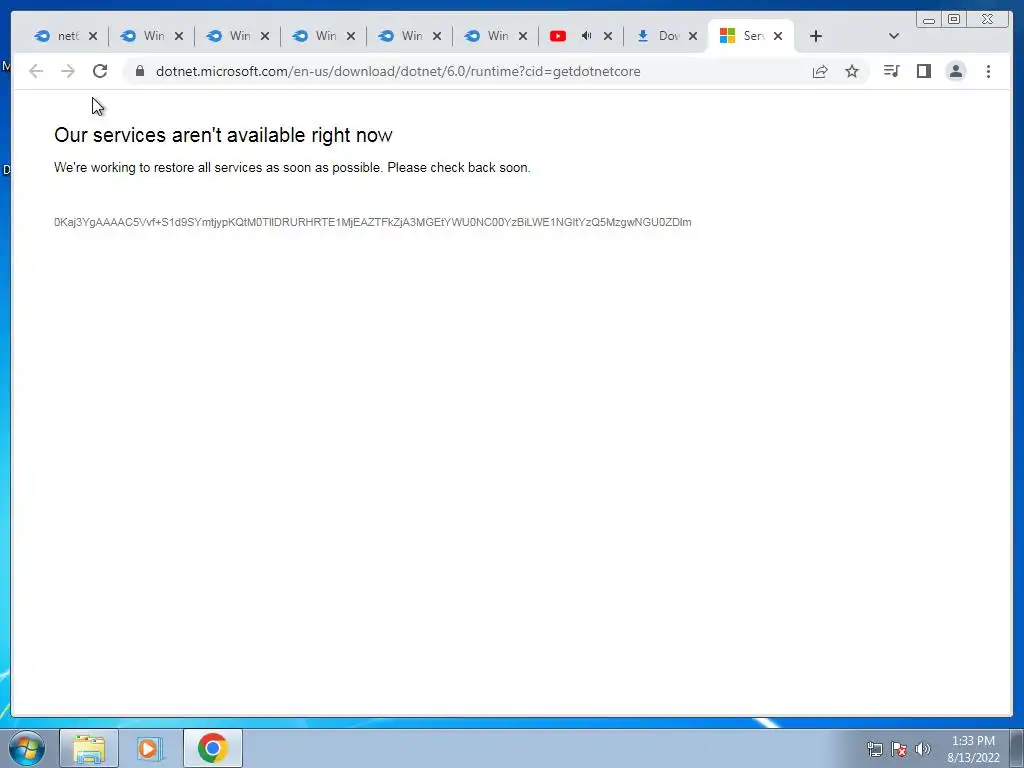Reload the current page

click(x=100, y=71)
